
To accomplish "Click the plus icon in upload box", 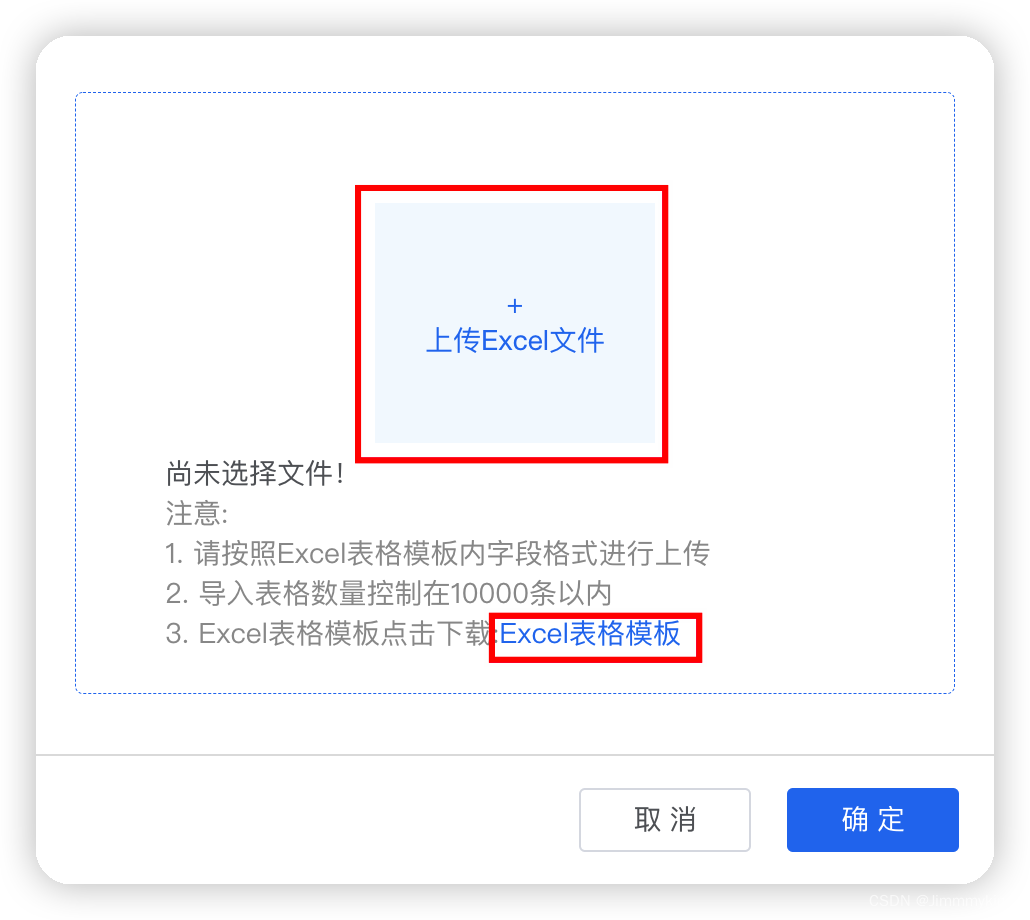I will point(515,306).
